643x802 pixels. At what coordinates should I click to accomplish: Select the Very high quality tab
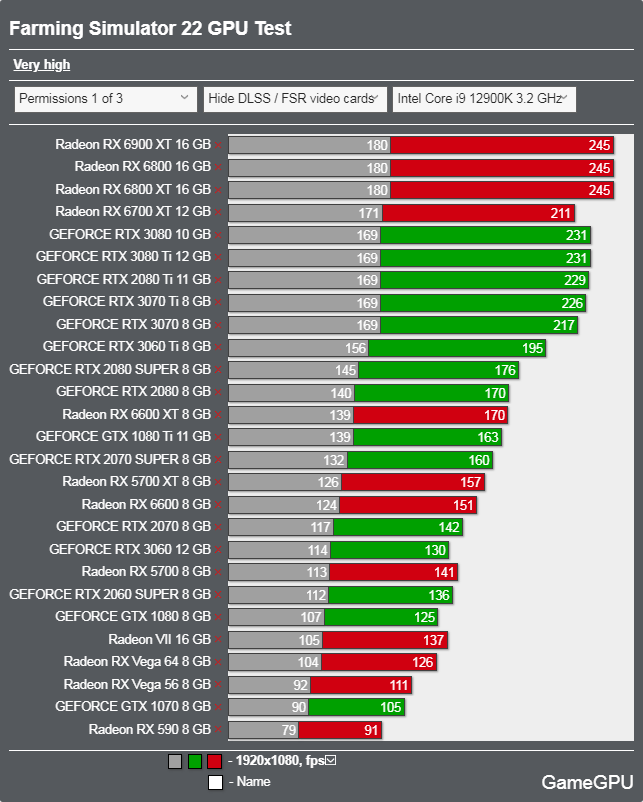[41, 65]
